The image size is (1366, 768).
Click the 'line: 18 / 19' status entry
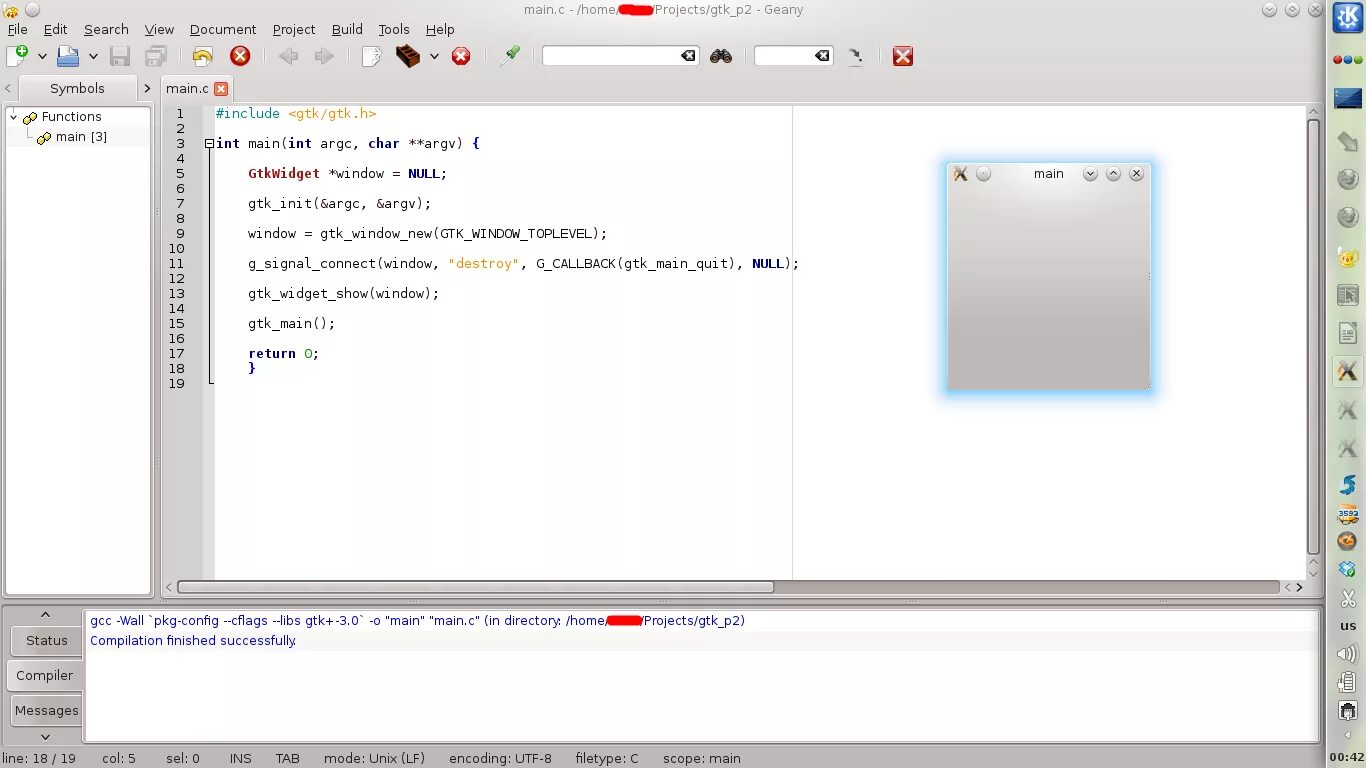pos(39,758)
